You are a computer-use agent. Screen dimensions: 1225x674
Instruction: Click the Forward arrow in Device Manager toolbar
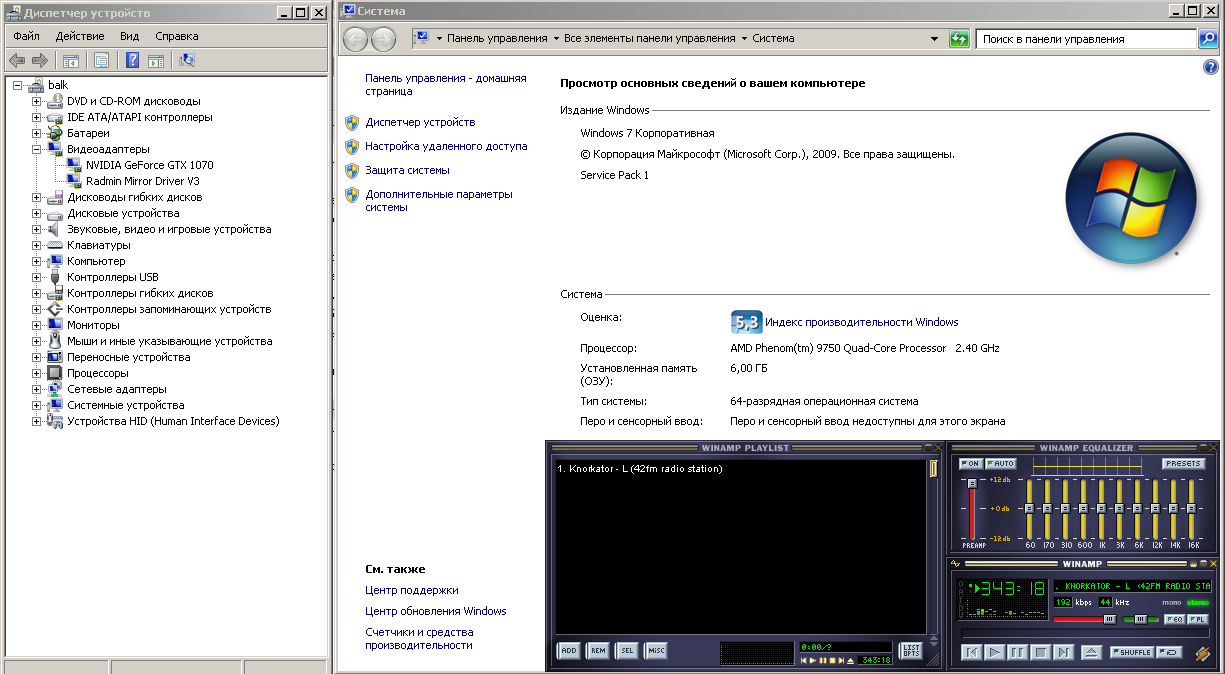click(x=40, y=60)
